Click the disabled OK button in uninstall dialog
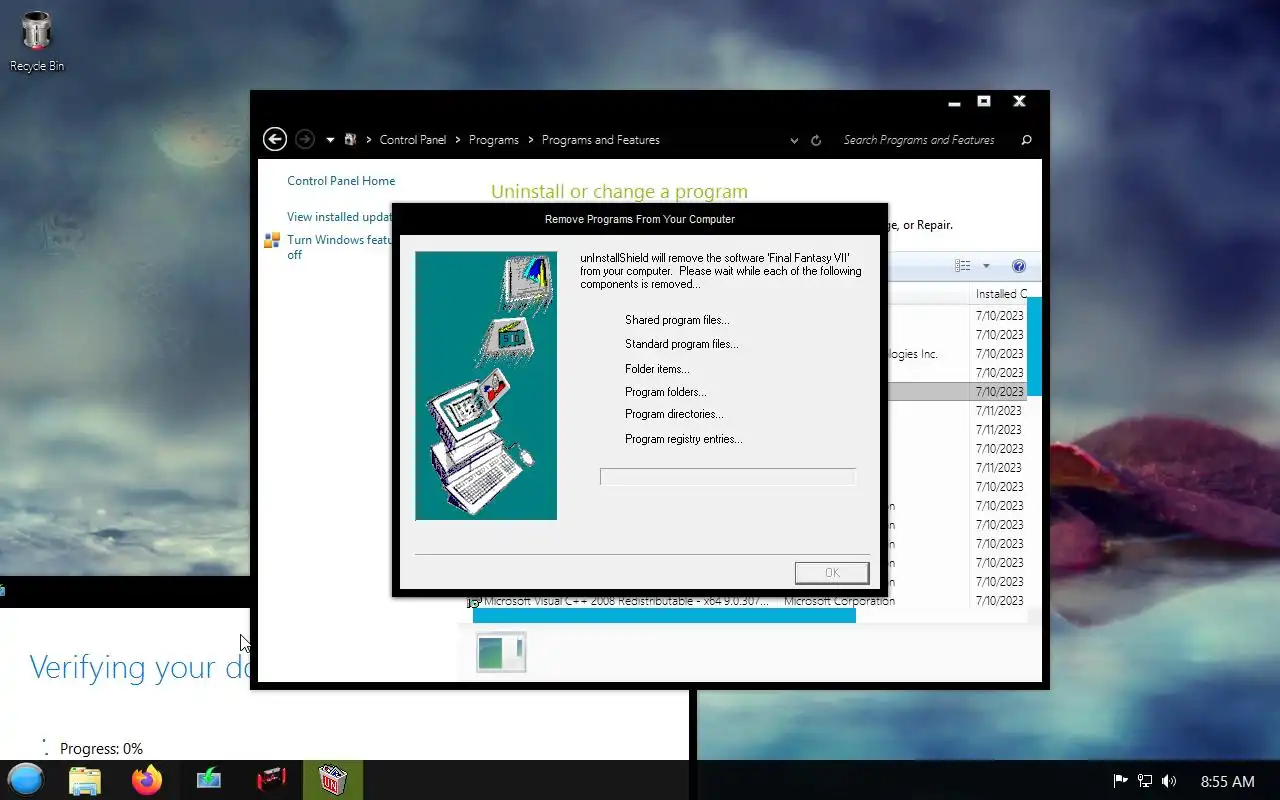 [x=832, y=573]
